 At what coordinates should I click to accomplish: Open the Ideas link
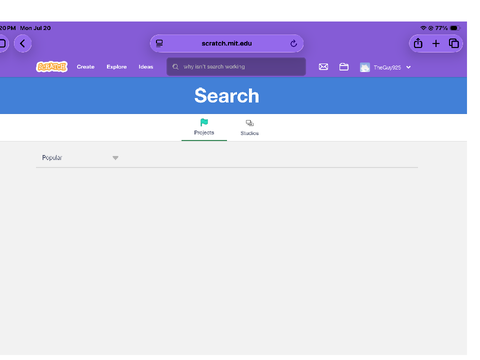coord(146,67)
